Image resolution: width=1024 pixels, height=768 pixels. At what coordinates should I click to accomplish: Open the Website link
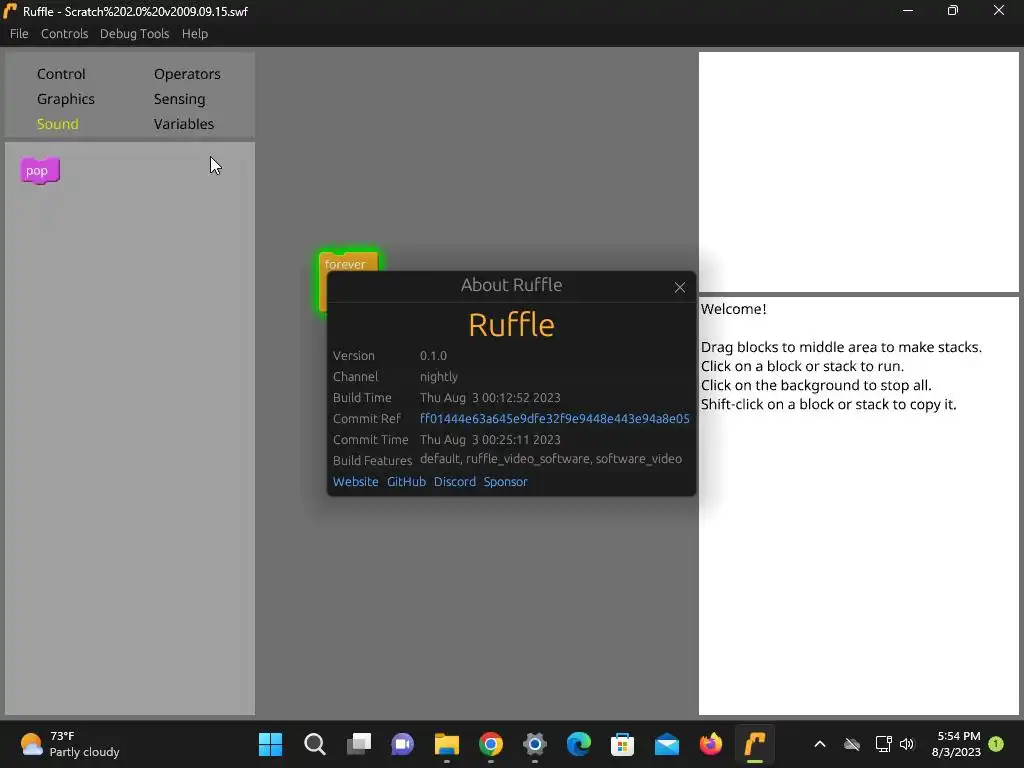[355, 481]
